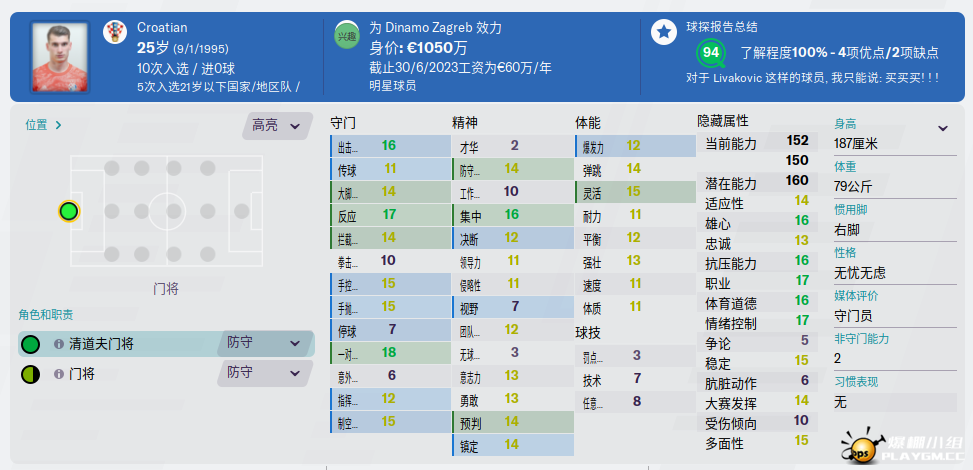Click the 反应 attribute row

click(390, 215)
